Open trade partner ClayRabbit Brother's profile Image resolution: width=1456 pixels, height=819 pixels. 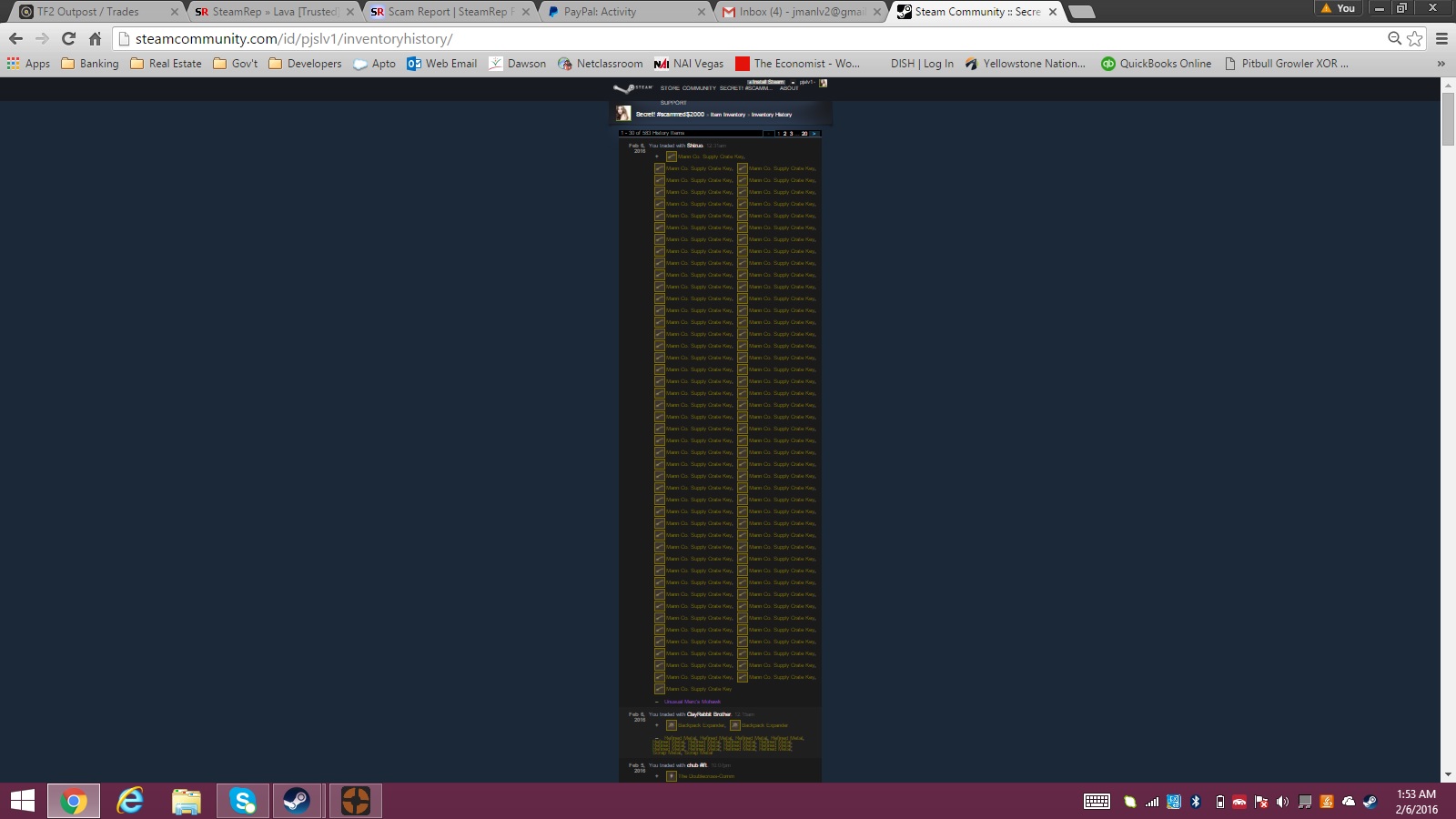[709, 714]
